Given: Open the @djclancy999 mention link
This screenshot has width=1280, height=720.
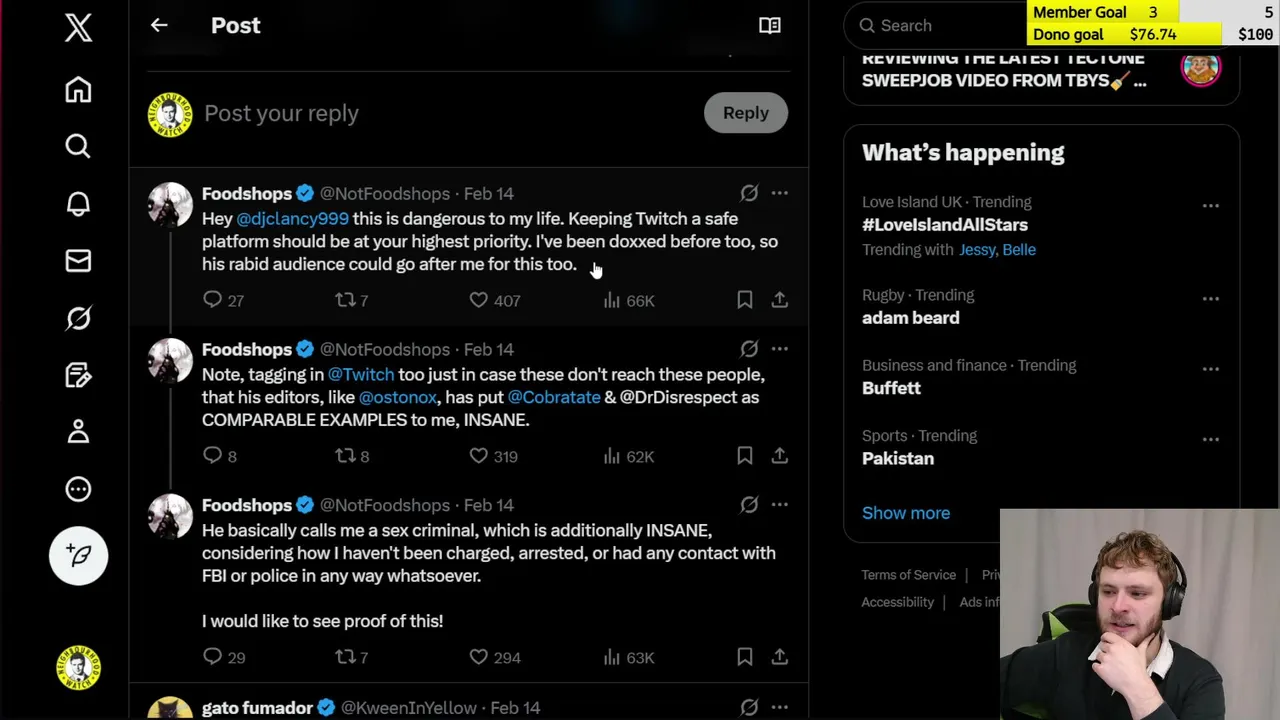Looking at the screenshot, I should [292, 219].
